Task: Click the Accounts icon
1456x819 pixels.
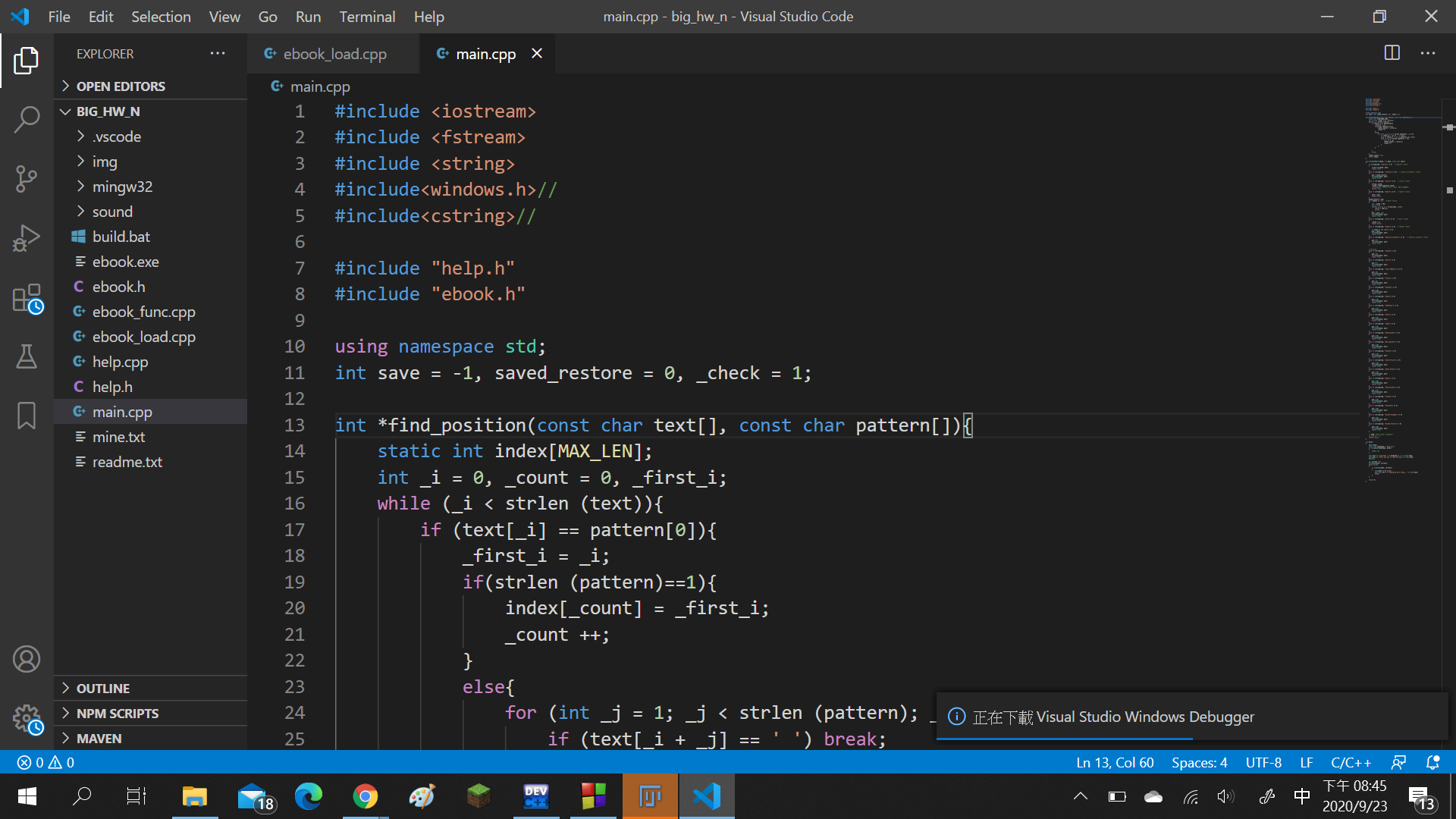Action: 27,659
